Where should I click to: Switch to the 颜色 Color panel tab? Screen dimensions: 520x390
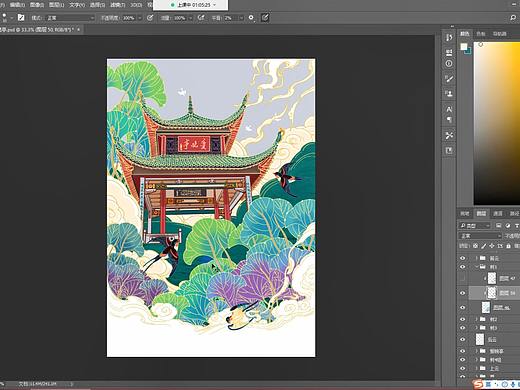[465, 34]
